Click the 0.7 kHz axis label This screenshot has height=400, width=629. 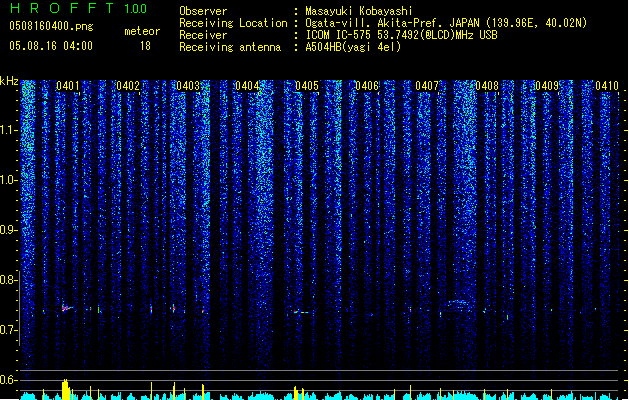click(x=8, y=330)
